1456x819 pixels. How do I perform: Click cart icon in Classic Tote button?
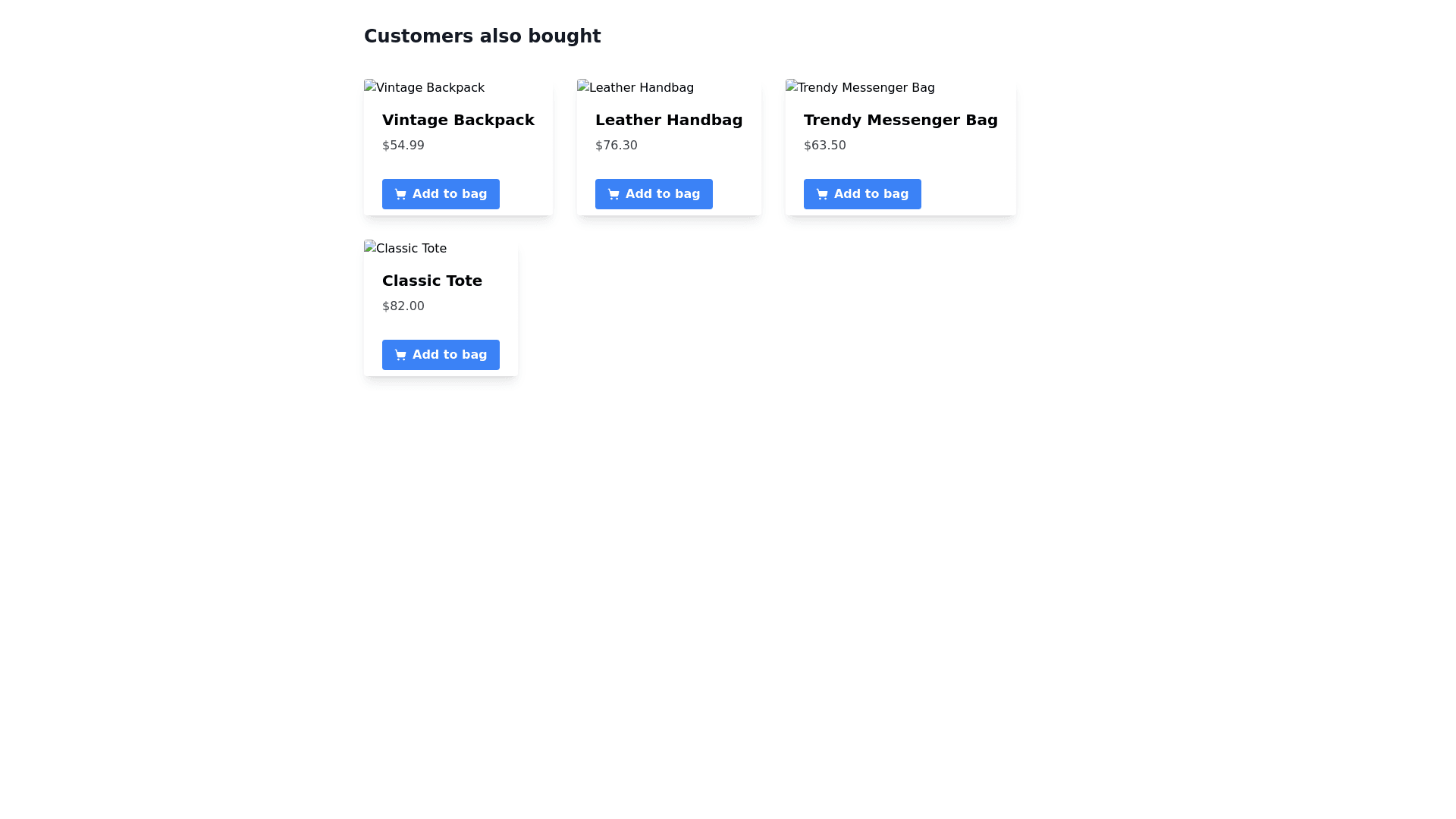[400, 355]
